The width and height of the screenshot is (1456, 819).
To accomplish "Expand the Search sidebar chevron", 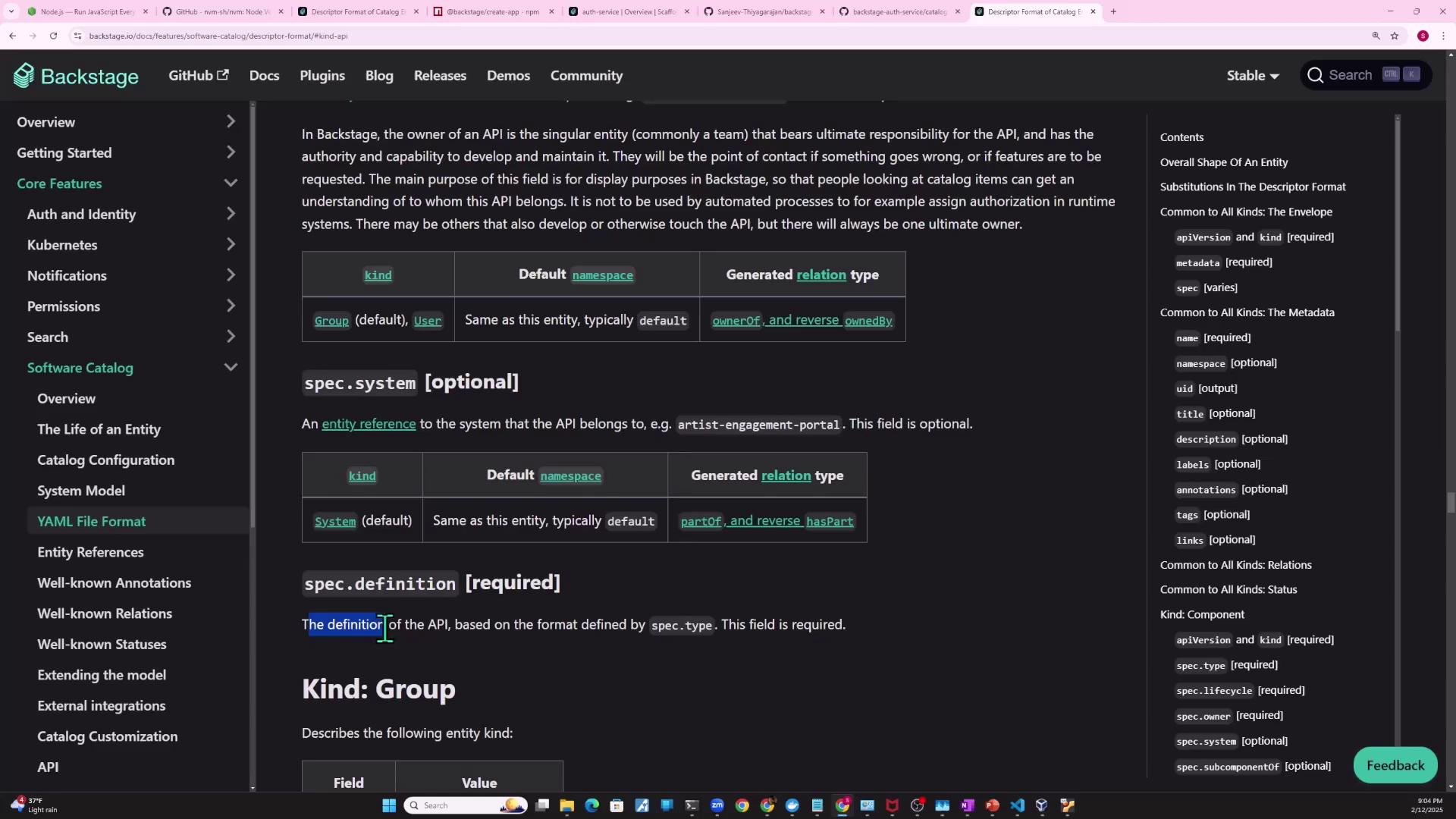I will click(x=231, y=337).
